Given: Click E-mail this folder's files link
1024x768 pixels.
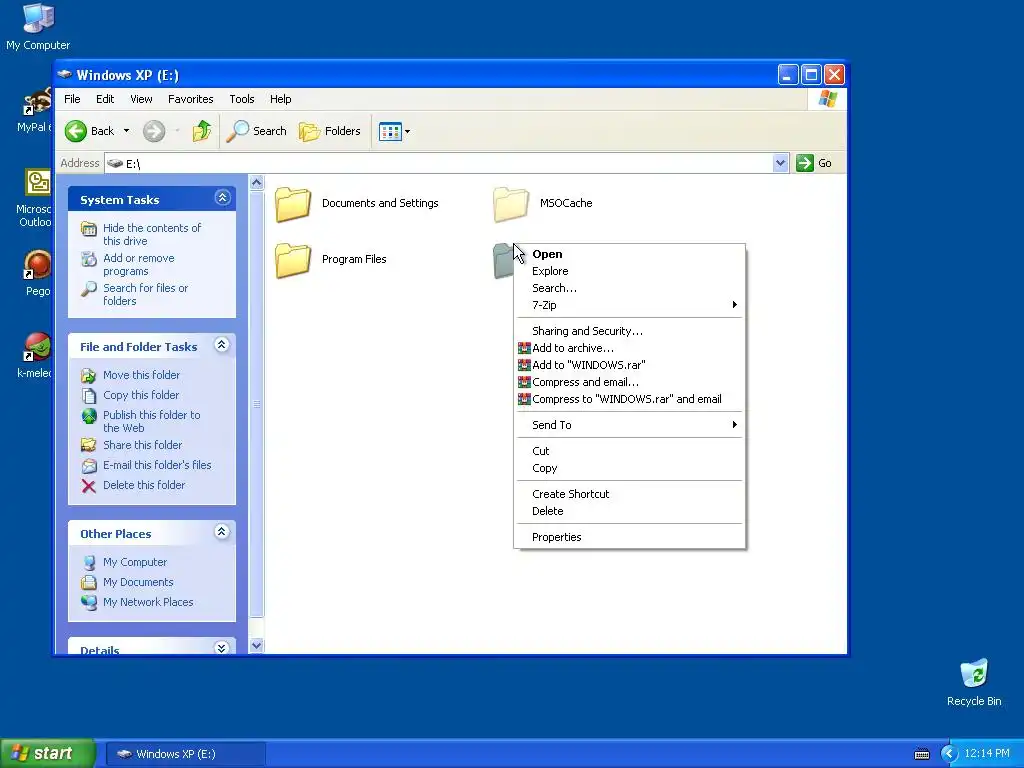Looking at the screenshot, I should click(x=157, y=465).
